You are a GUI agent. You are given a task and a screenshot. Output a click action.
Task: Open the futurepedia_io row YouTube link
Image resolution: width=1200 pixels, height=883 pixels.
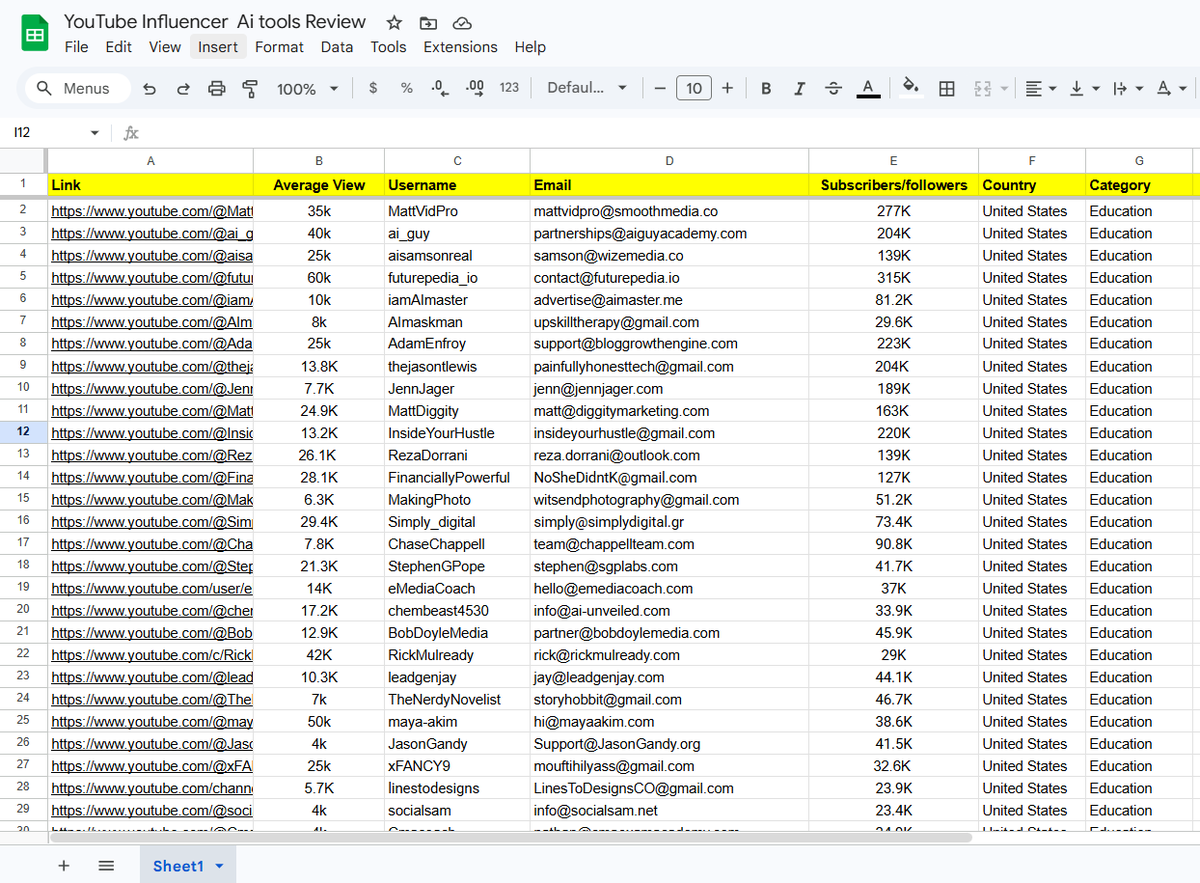[x=152, y=278]
